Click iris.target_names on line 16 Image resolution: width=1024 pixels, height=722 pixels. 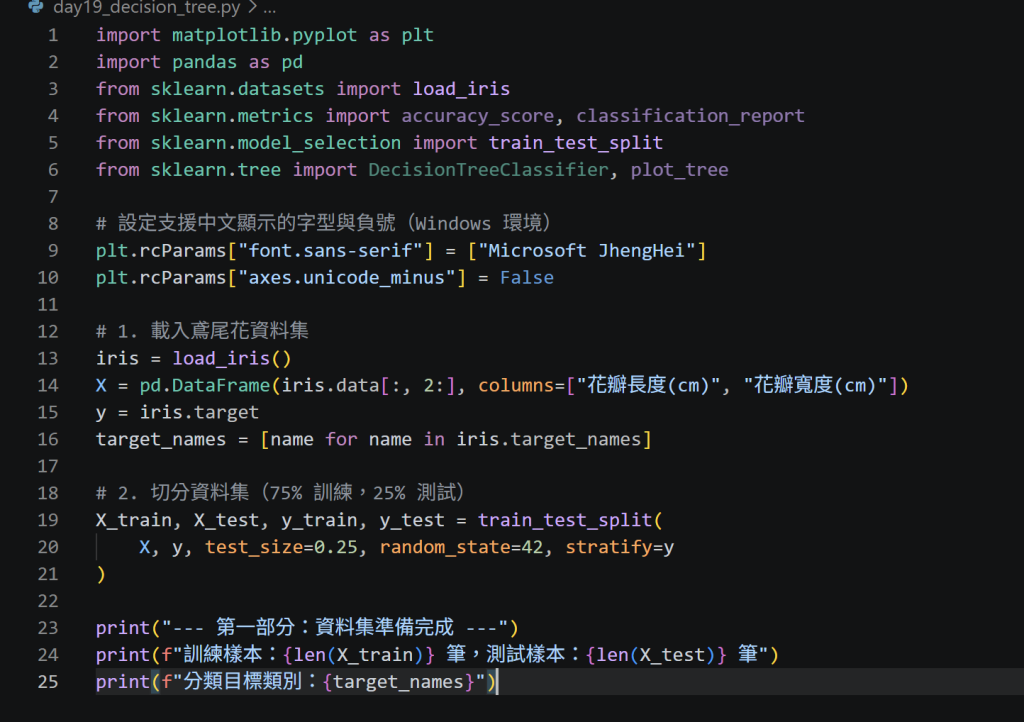click(549, 439)
